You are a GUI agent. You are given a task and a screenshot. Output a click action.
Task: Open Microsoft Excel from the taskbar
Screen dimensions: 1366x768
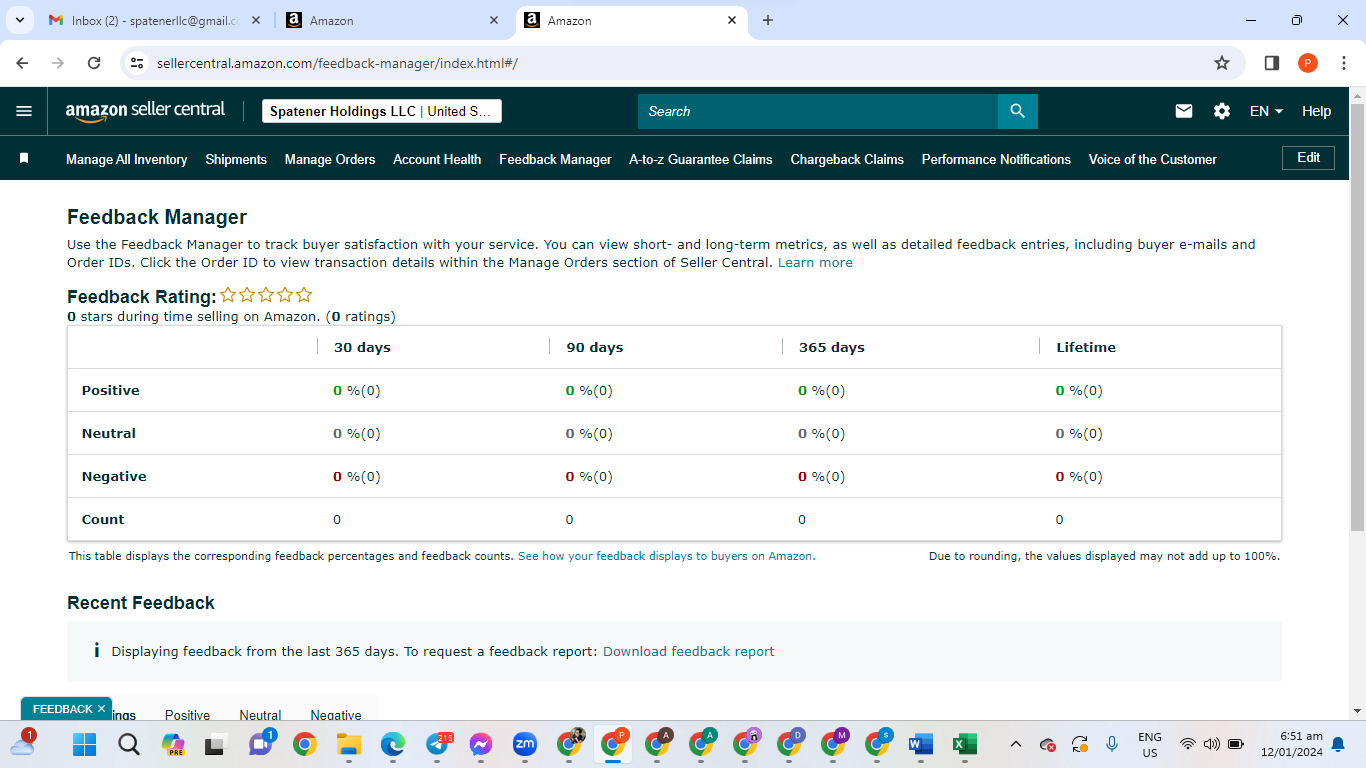tap(965, 744)
